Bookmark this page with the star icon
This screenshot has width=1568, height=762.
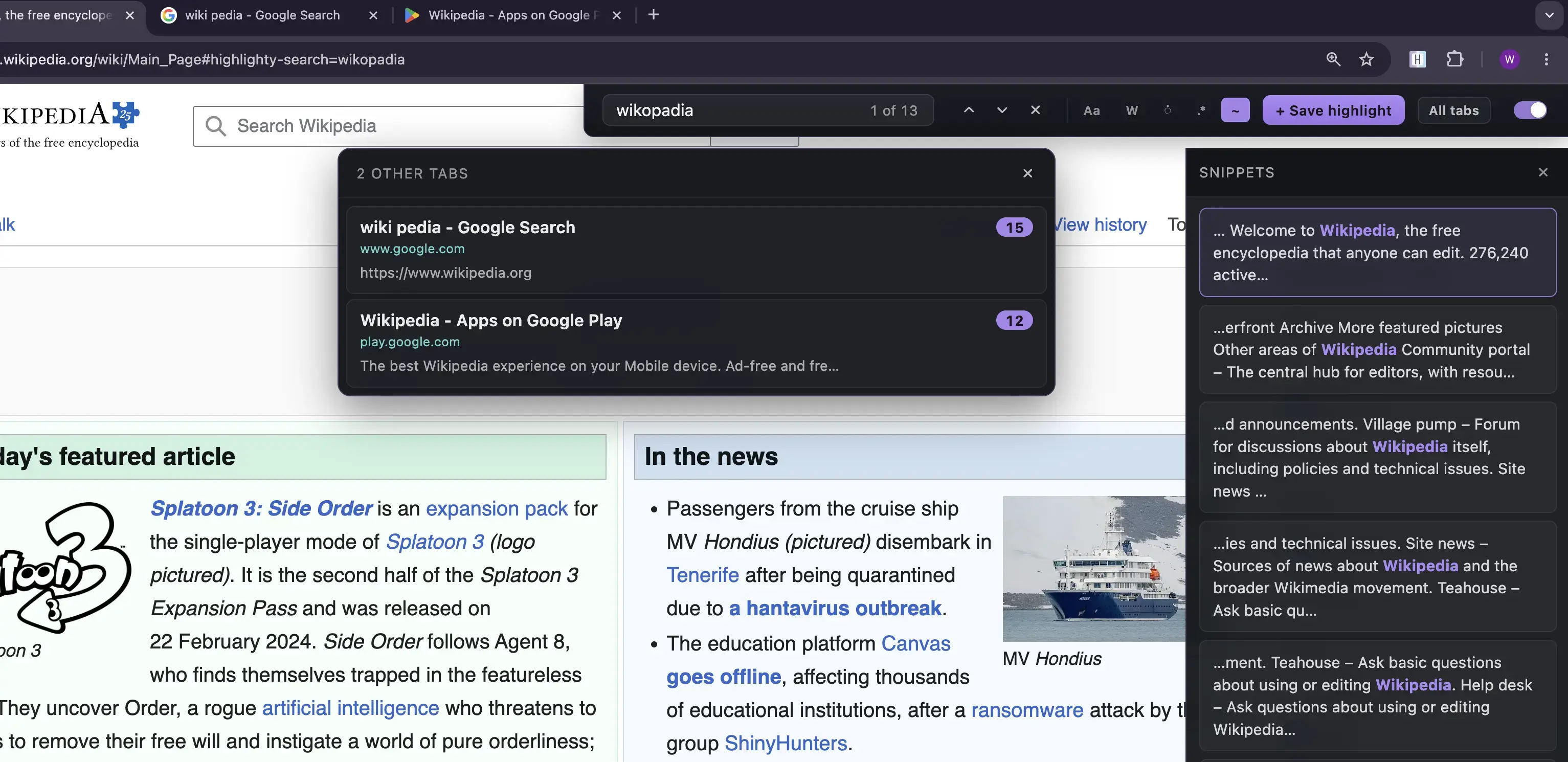1367,59
